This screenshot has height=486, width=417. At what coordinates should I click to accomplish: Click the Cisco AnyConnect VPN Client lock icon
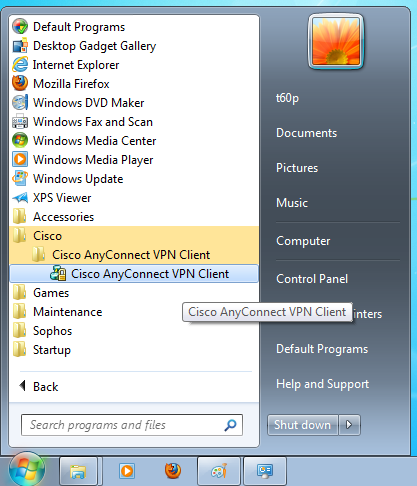click(58, 274)
